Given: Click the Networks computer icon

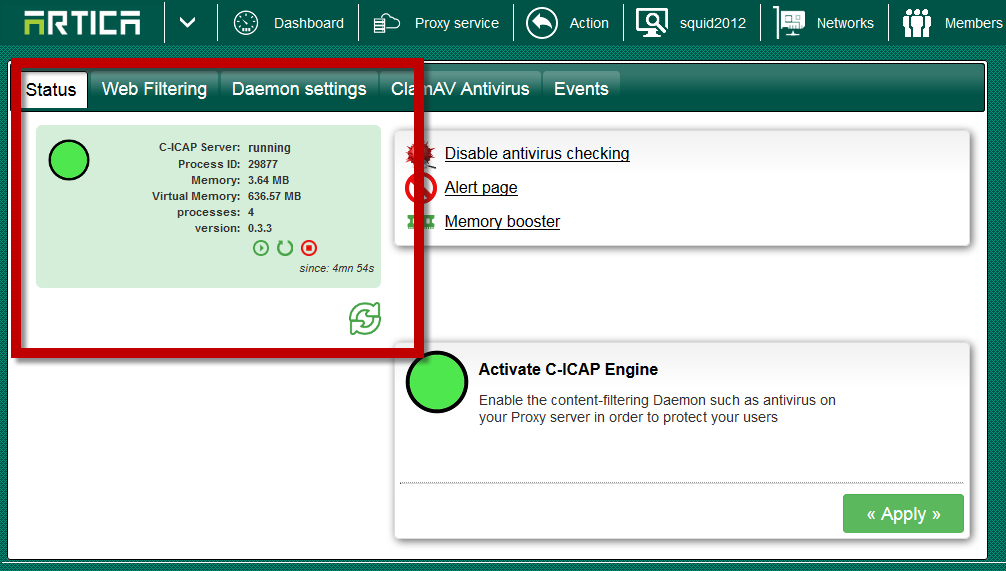Looking at the screenshot, I should [789, 22].
